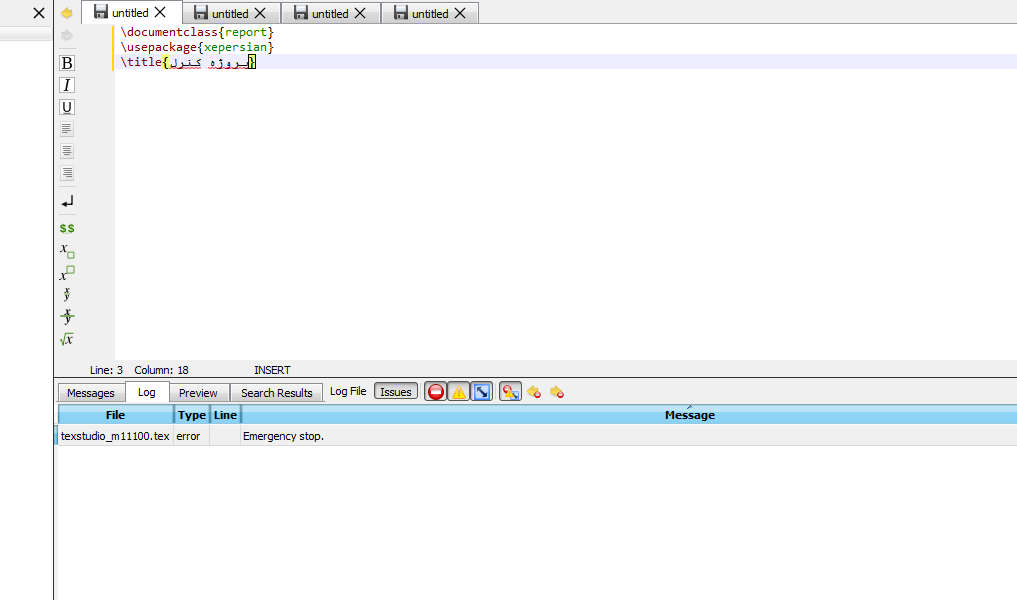Insert a square root symbol
The image size is (1017, 600).
67,340
